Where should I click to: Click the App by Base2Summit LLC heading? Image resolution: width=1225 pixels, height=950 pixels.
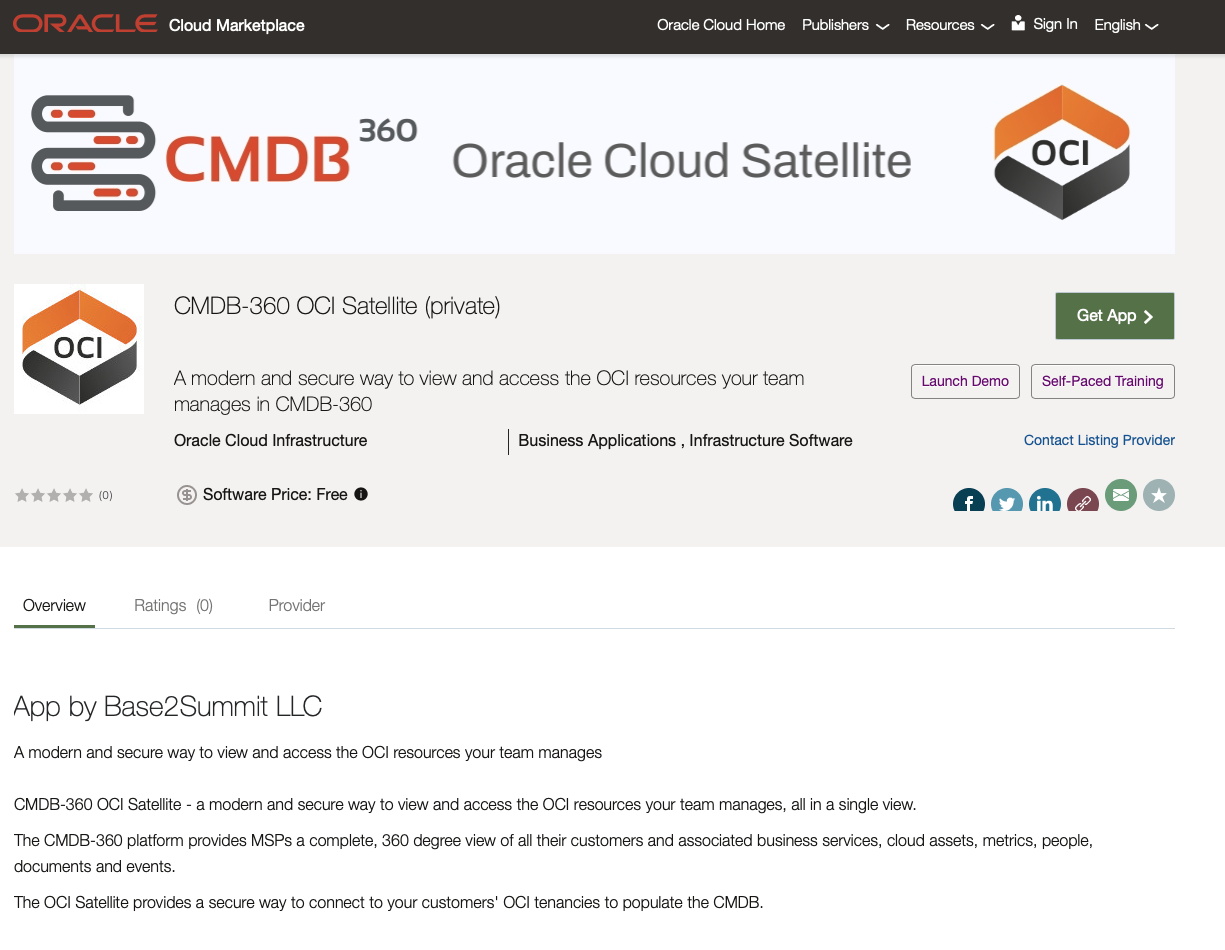pos(168,707)
